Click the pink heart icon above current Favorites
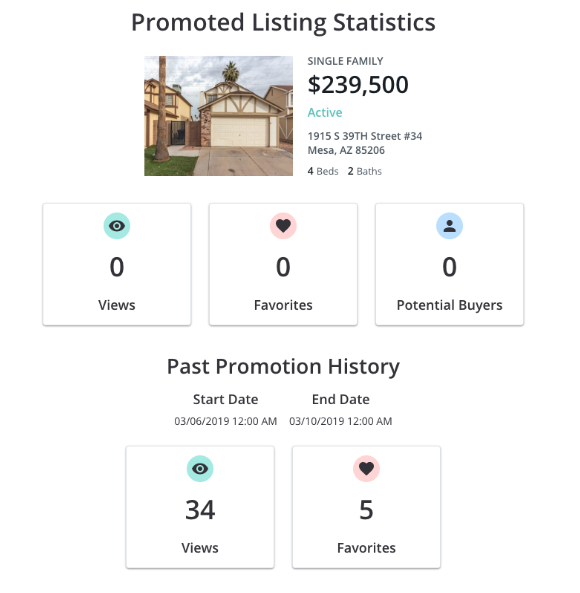580x593 pixels. (x=283, y=226)
